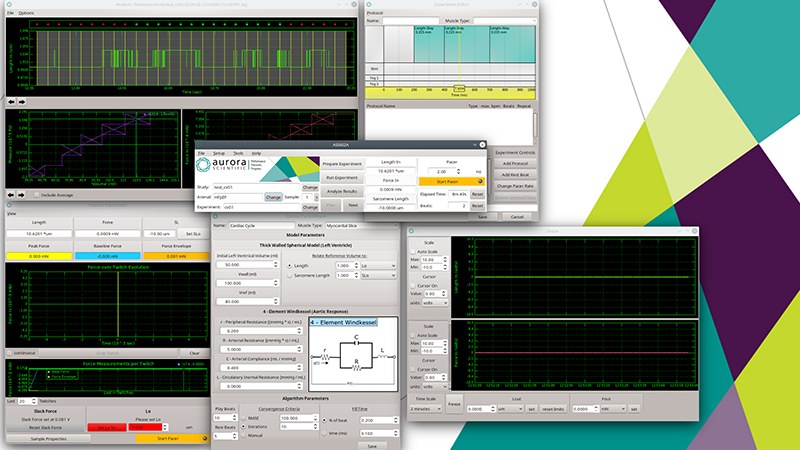800x450 pixels.
Task: Click the Name field containing Cardiac Cycle
Action: [261, 226]
